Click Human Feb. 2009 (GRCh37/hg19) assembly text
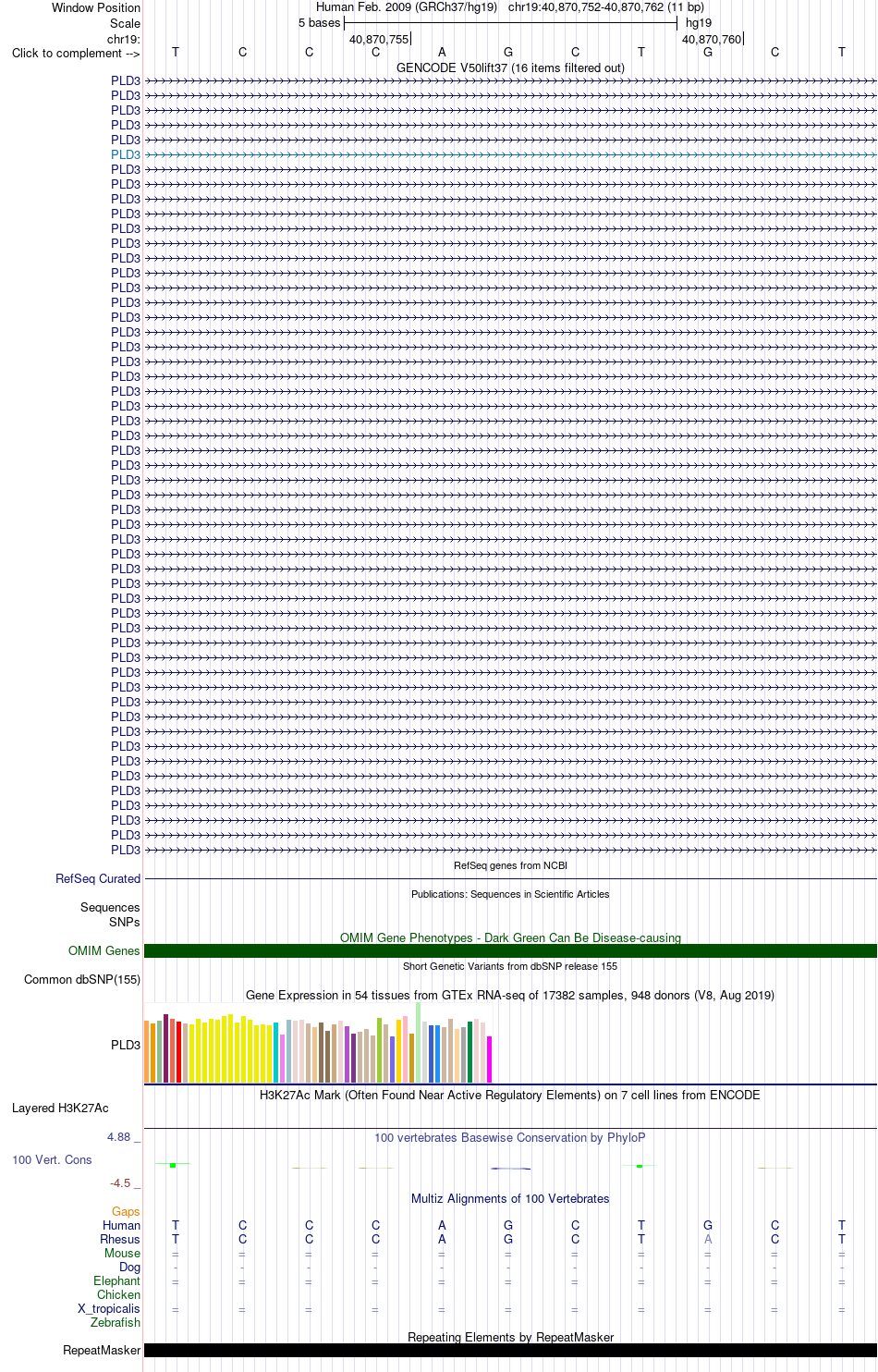This screenshot has height=1372, width=878. [407, 7]
